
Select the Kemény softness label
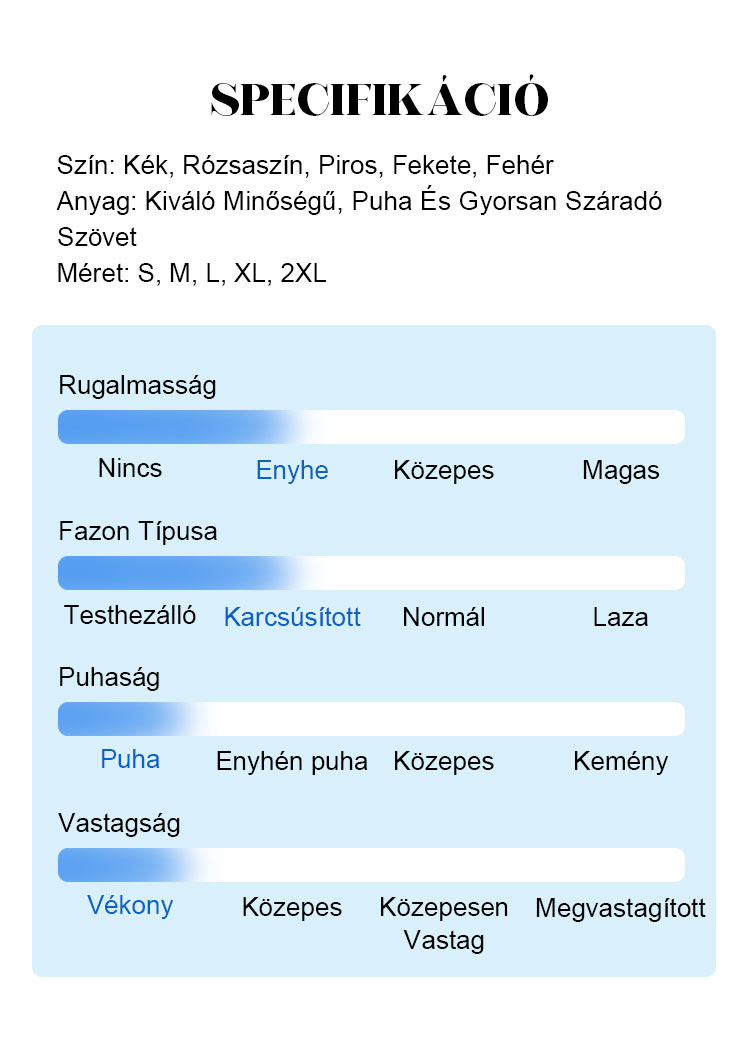[620, 761]
